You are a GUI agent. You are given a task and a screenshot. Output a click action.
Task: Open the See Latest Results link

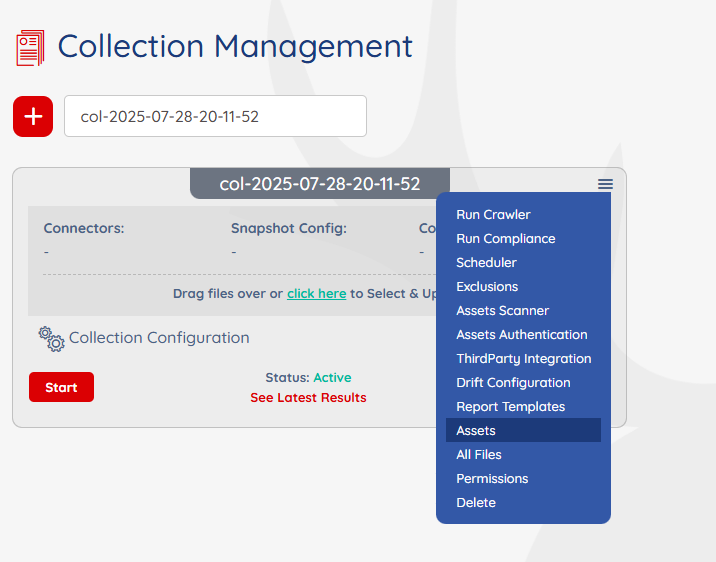(x=308, y=398)
